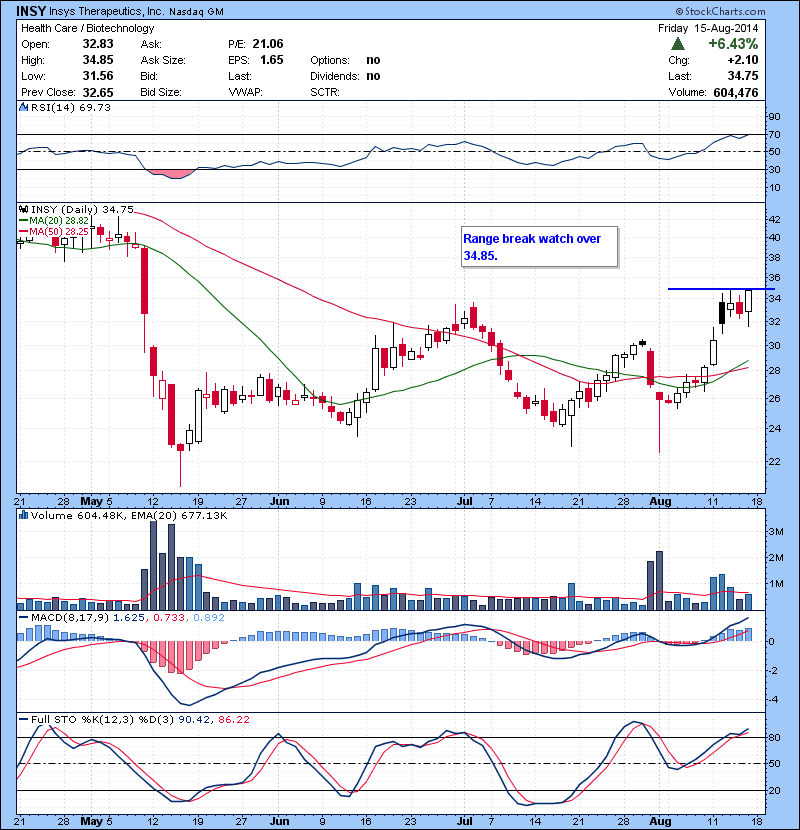Viewport: 800px width, 830px height.
Task: Click the High price value 34.85
Action: click(98, 60)
